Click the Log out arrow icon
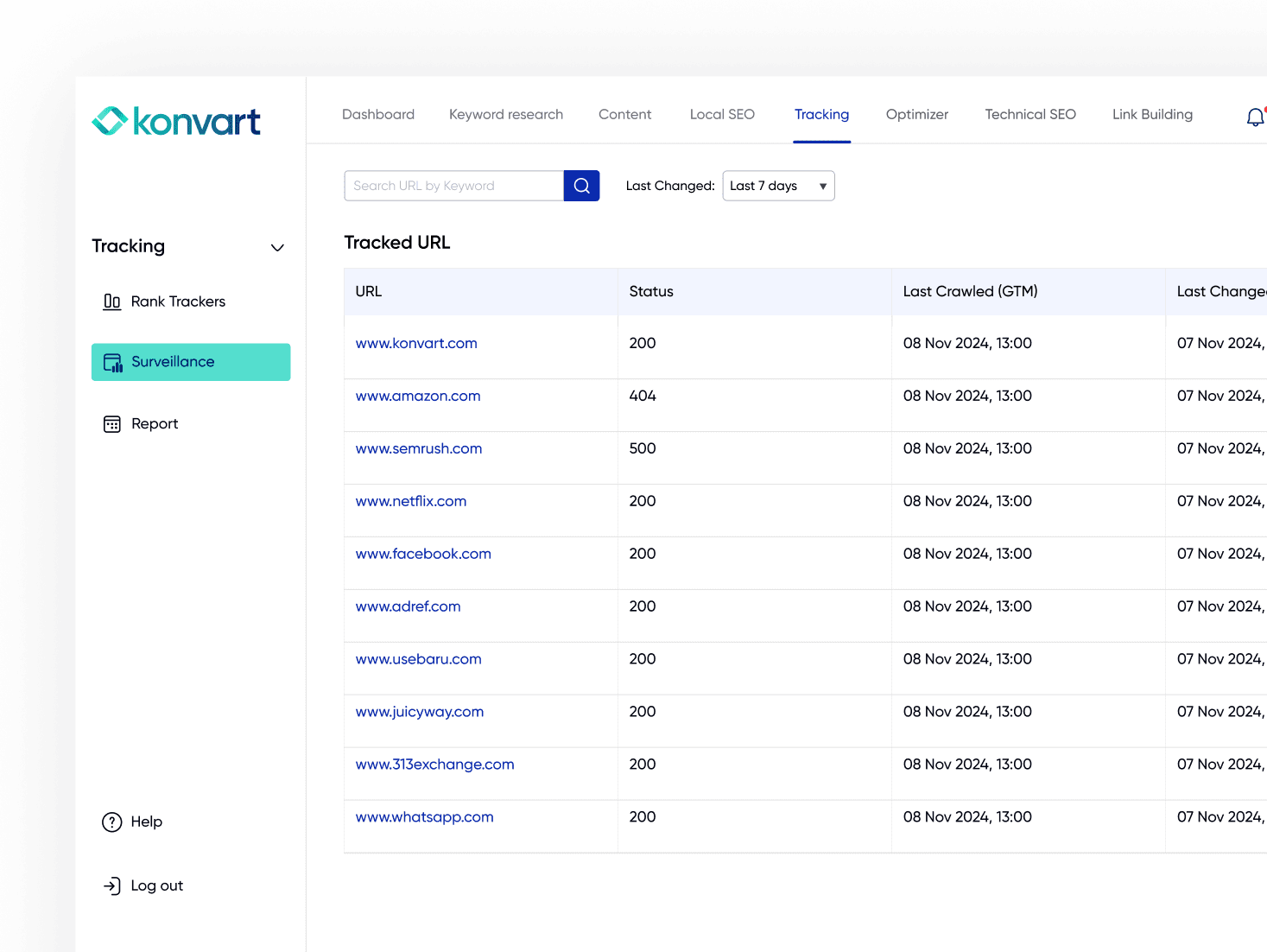 pyautogui.click(x=112, y=885)
